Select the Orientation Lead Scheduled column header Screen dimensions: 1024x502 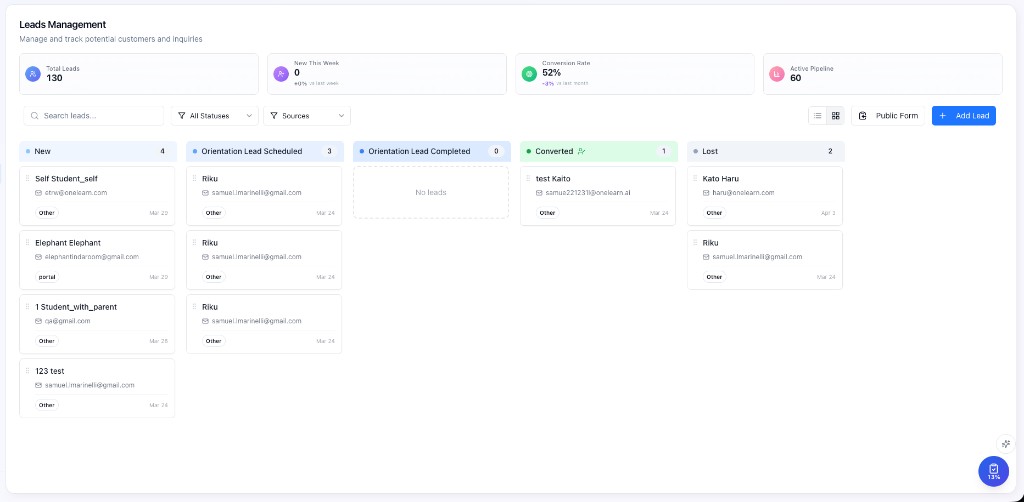coord(265,151)
